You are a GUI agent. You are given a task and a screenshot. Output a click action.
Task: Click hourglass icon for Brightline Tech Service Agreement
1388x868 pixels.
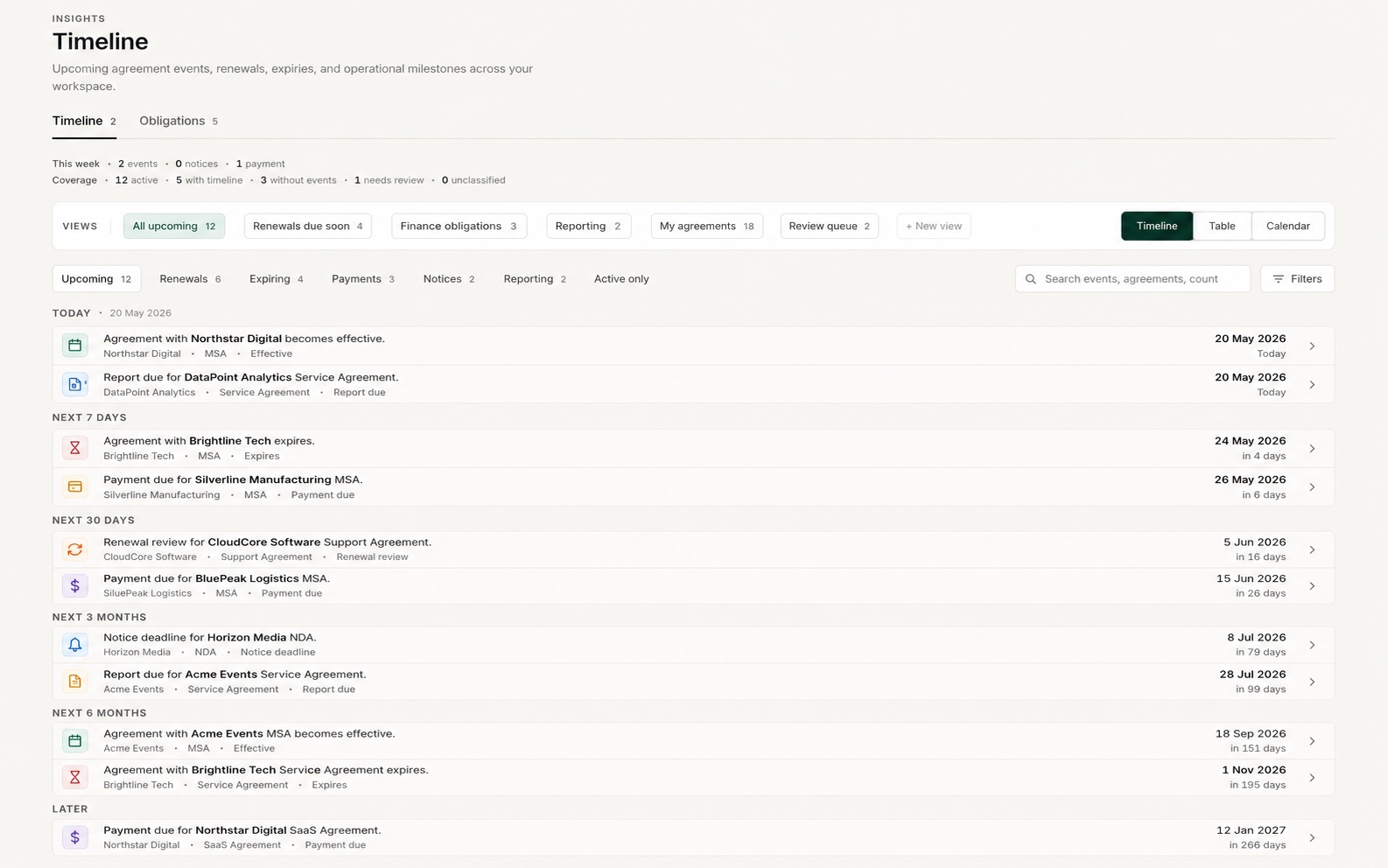point(75,777)
